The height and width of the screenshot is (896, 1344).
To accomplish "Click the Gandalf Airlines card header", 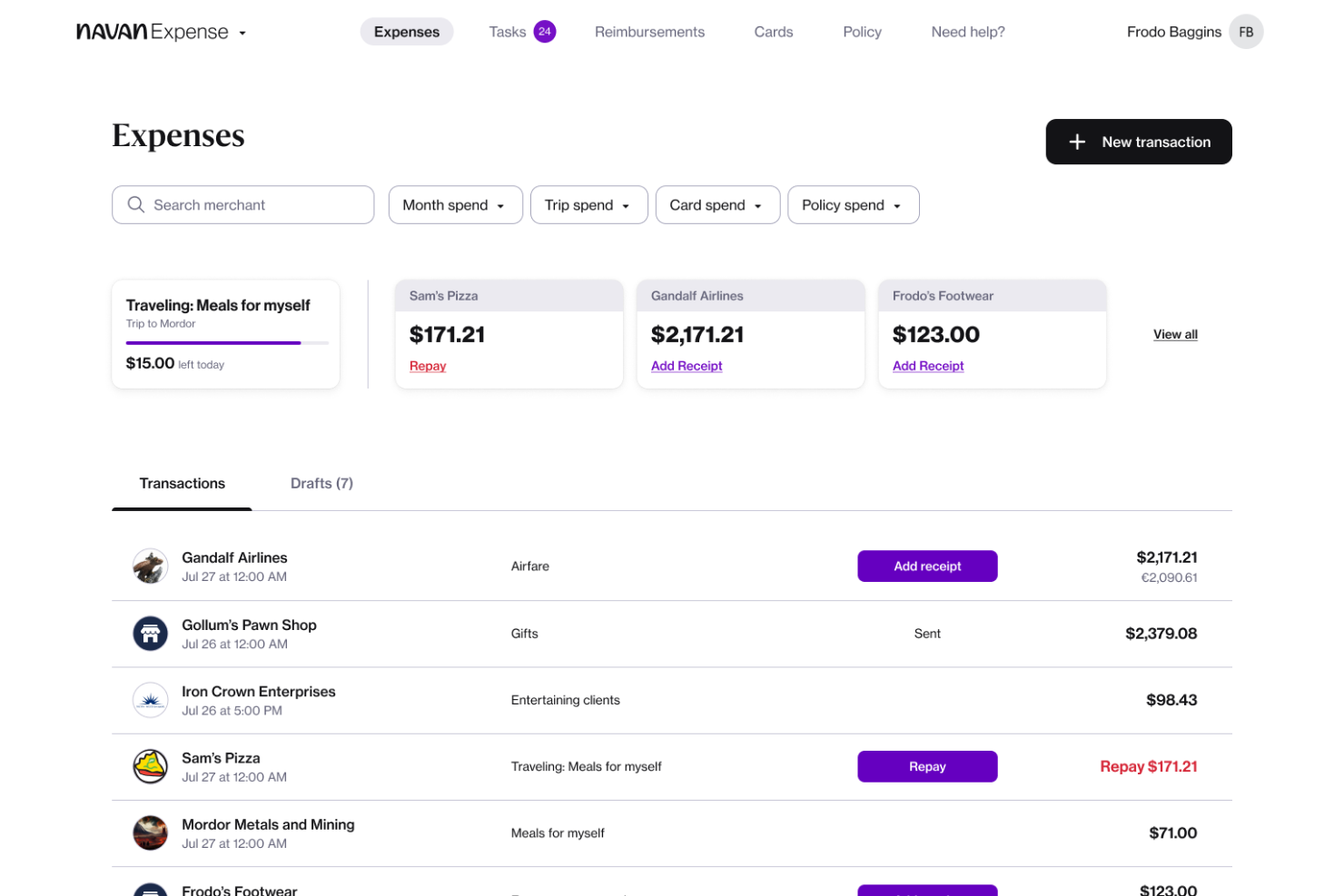I will click(751, 296).
